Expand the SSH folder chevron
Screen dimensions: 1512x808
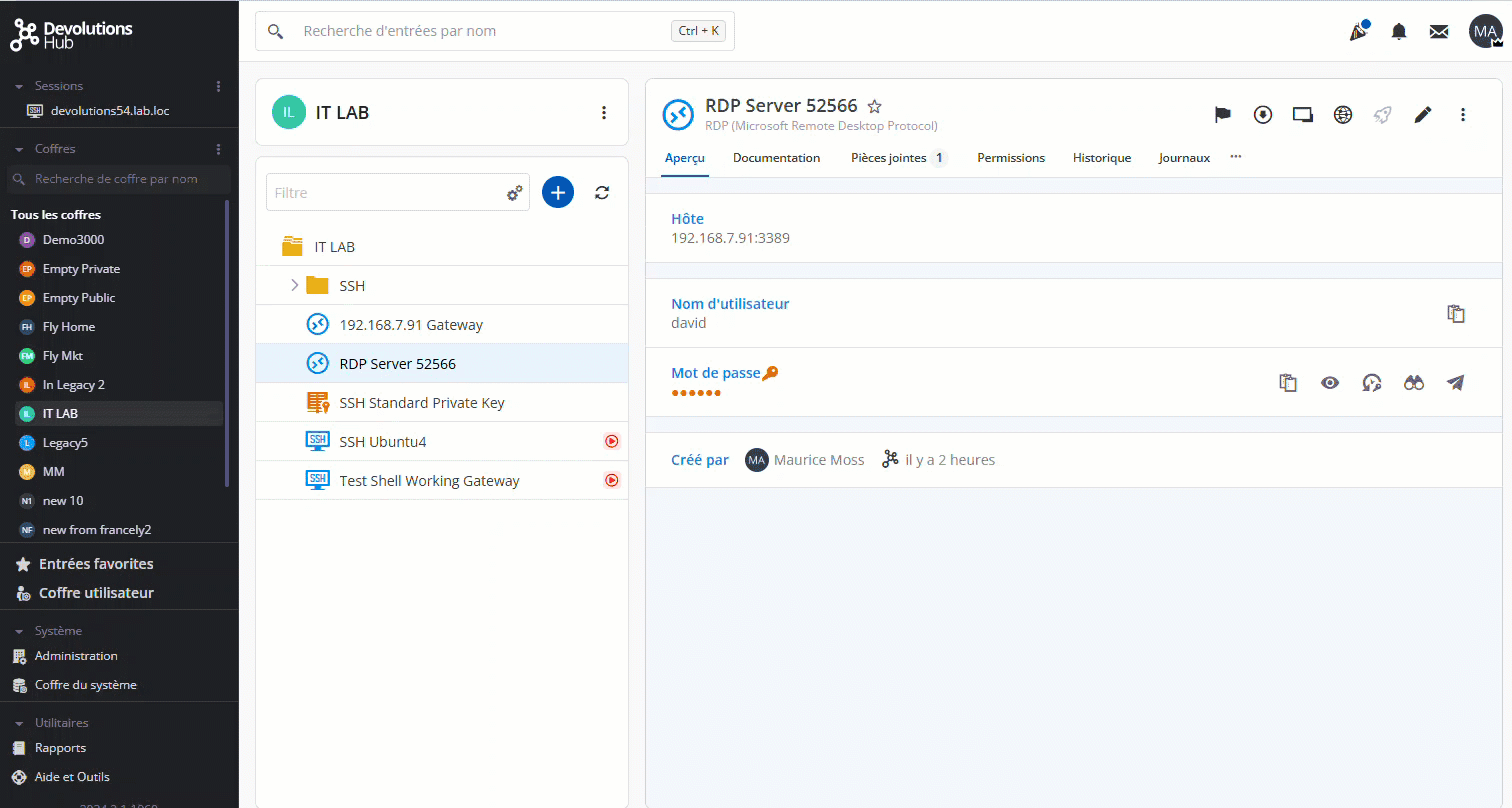pos(294,286)
